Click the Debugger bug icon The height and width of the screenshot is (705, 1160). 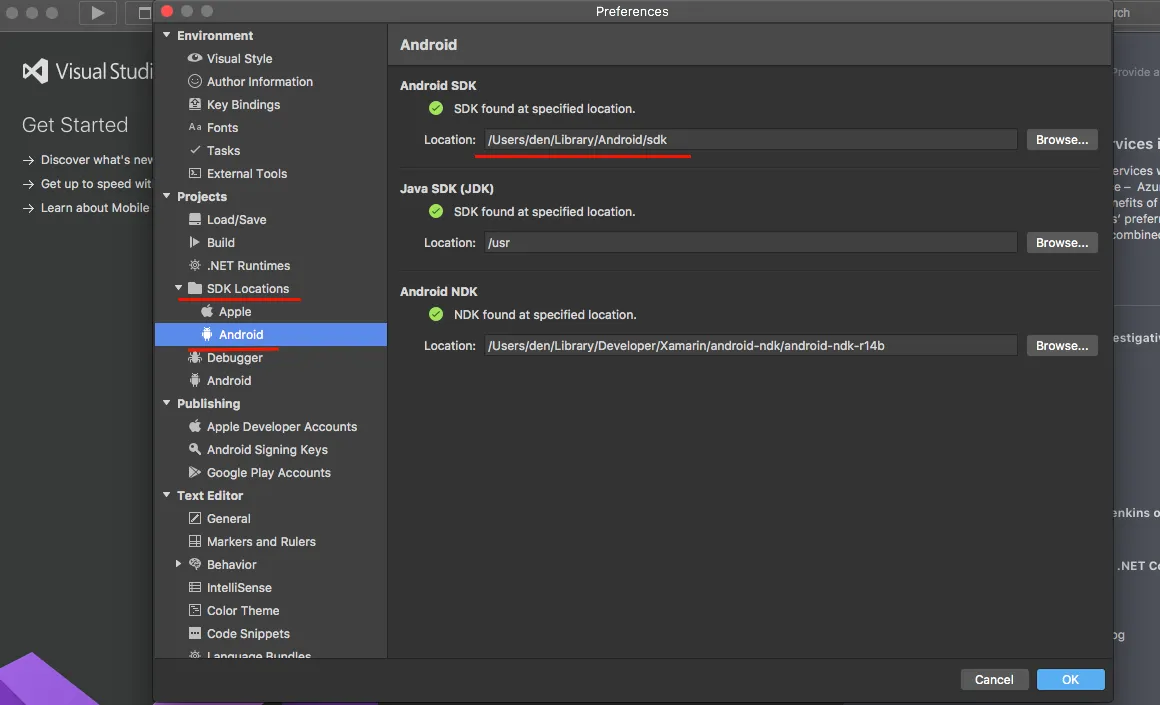click(x=195, y=358)
